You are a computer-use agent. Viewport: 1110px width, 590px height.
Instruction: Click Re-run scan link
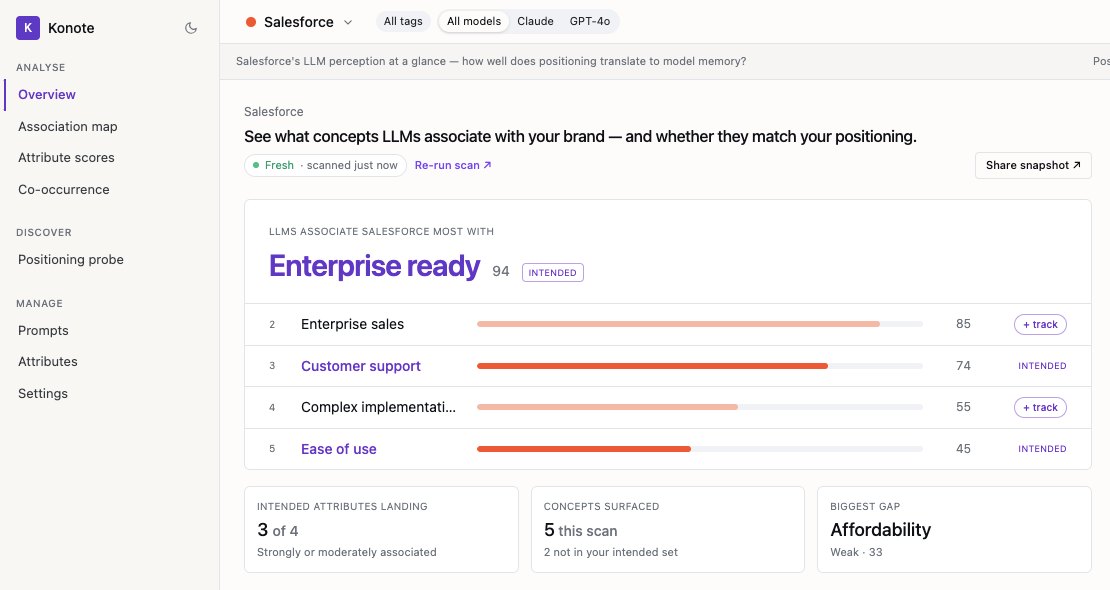[x=453, y=165]
